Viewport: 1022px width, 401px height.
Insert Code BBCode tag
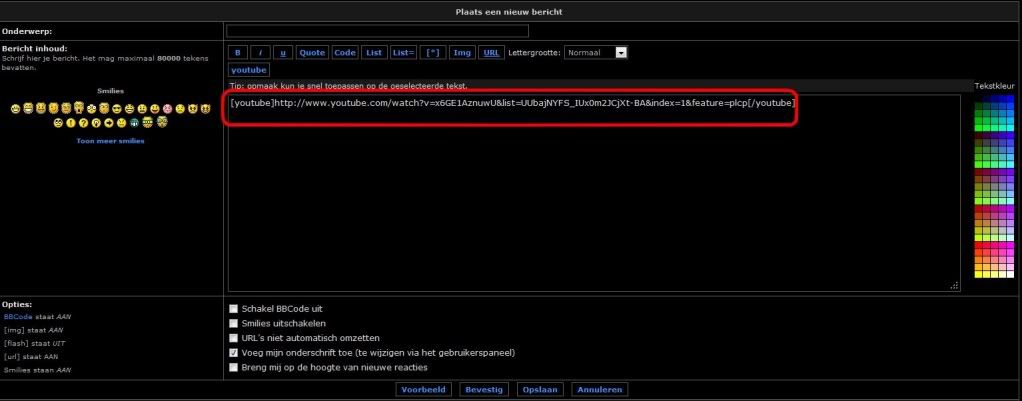coord(345,53)
